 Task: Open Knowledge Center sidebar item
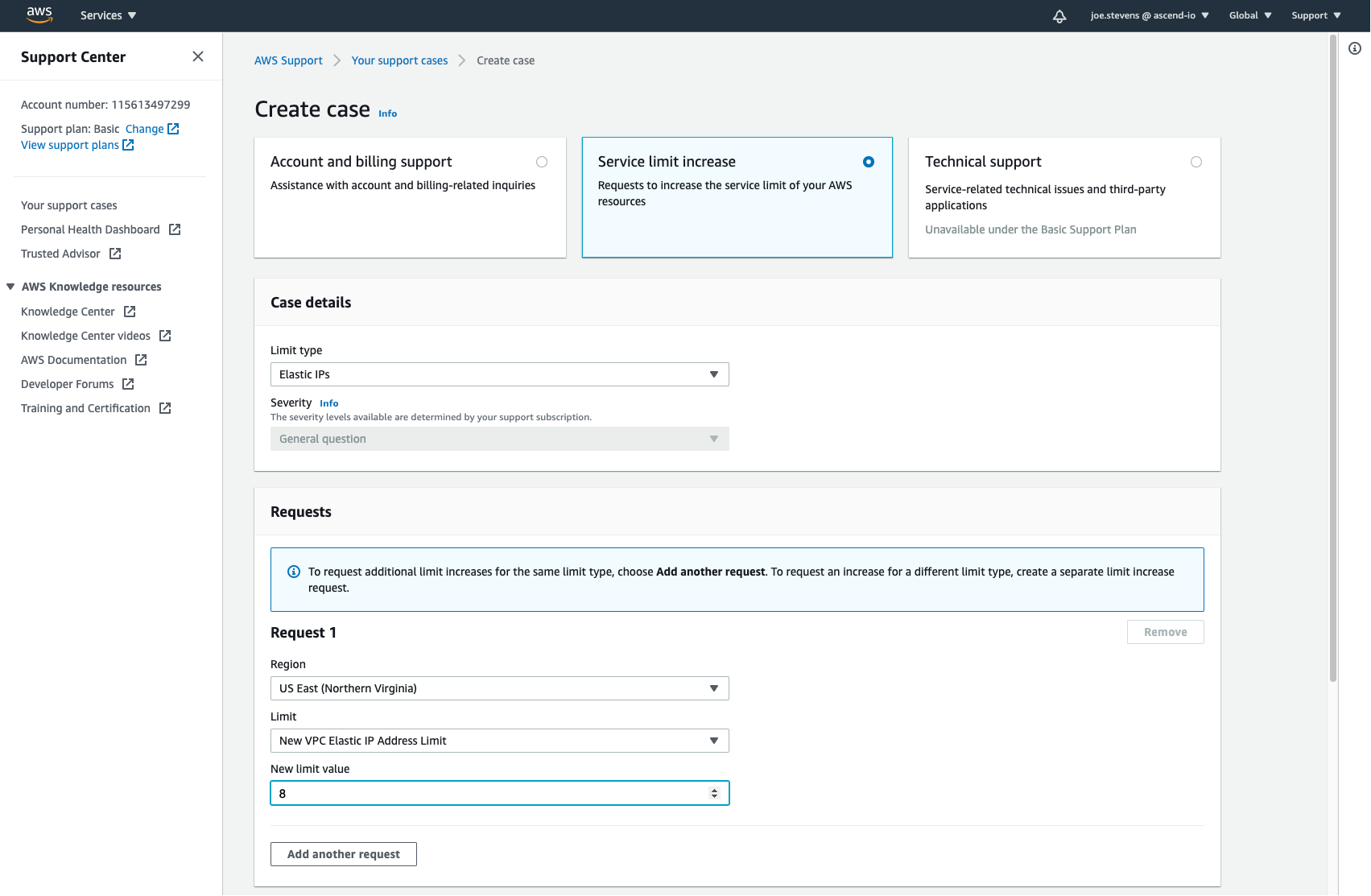(68, 312)
